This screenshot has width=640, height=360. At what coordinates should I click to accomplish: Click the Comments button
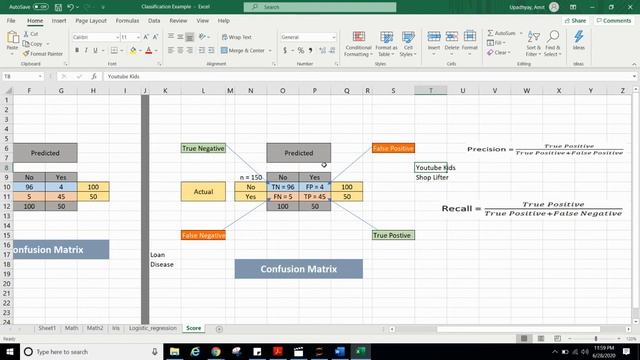pyautogui.click(x=613, y=20)
